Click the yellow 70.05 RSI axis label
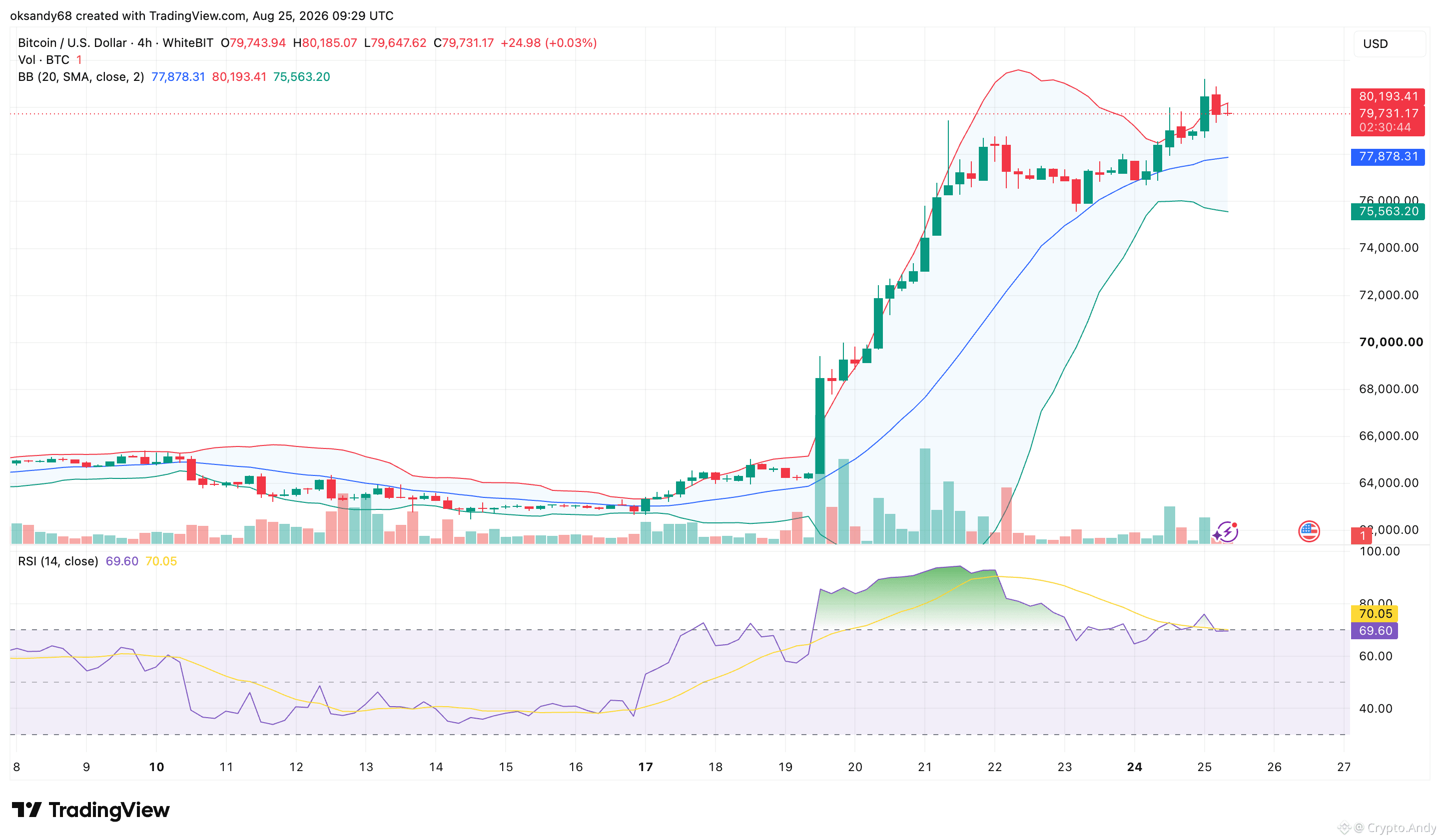Image resolution: width=1440 pixels, height=840 pixels. point(1374,613)
